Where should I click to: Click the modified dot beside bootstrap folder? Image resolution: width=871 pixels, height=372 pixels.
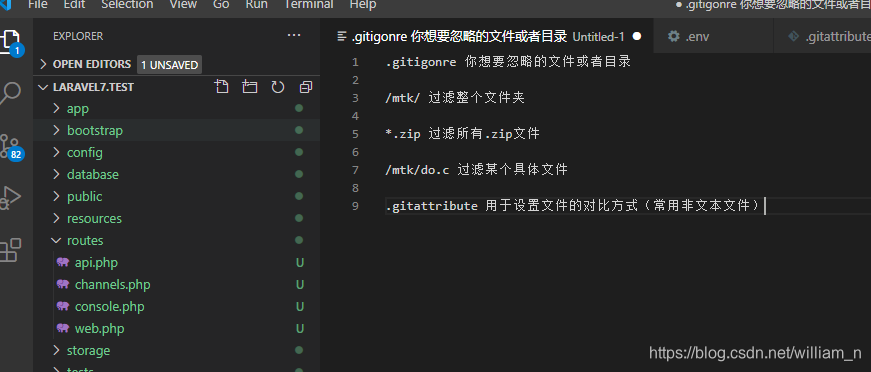point(299,130)
